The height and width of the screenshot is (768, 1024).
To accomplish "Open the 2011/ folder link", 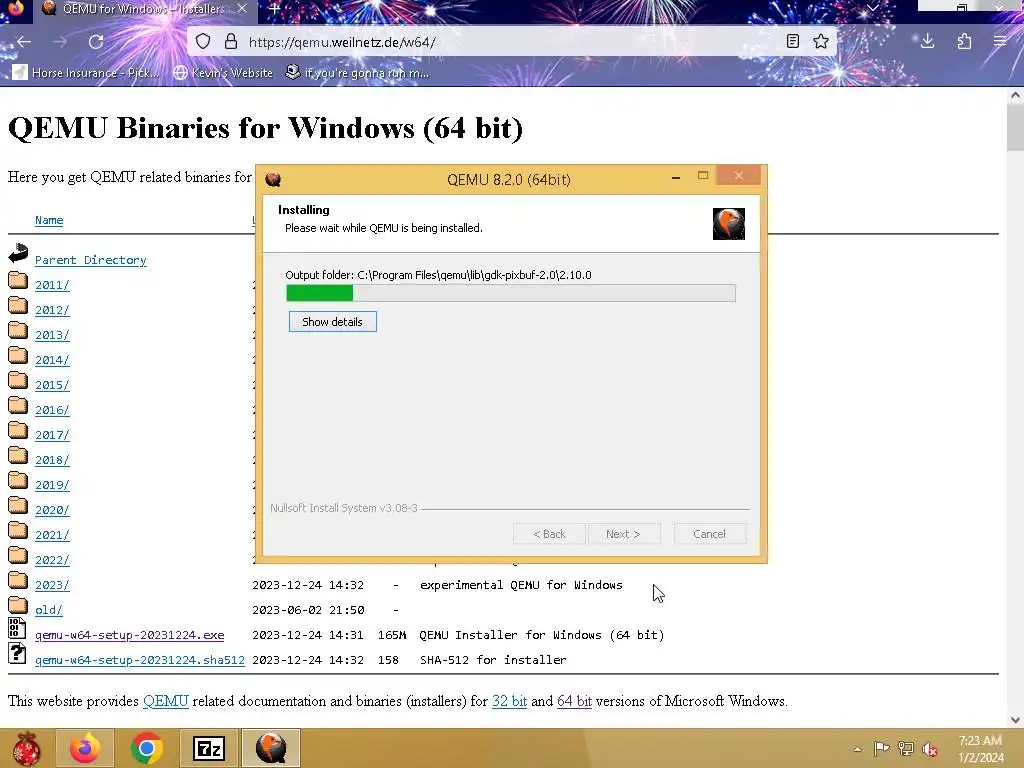I will (52, 285).
